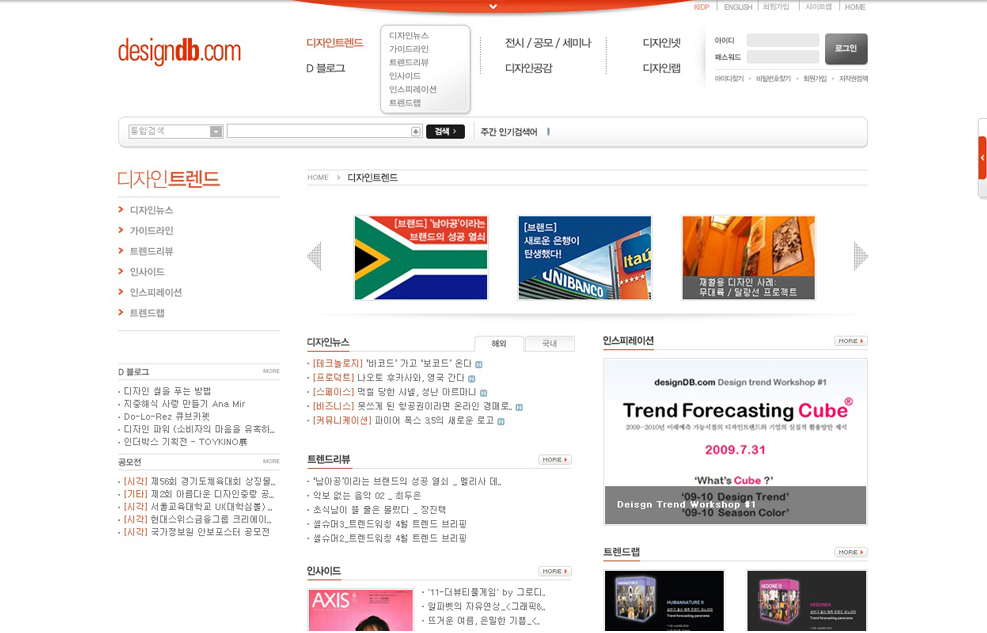Click MORE icon beside 인스피레이션 heading

[851, 341]
